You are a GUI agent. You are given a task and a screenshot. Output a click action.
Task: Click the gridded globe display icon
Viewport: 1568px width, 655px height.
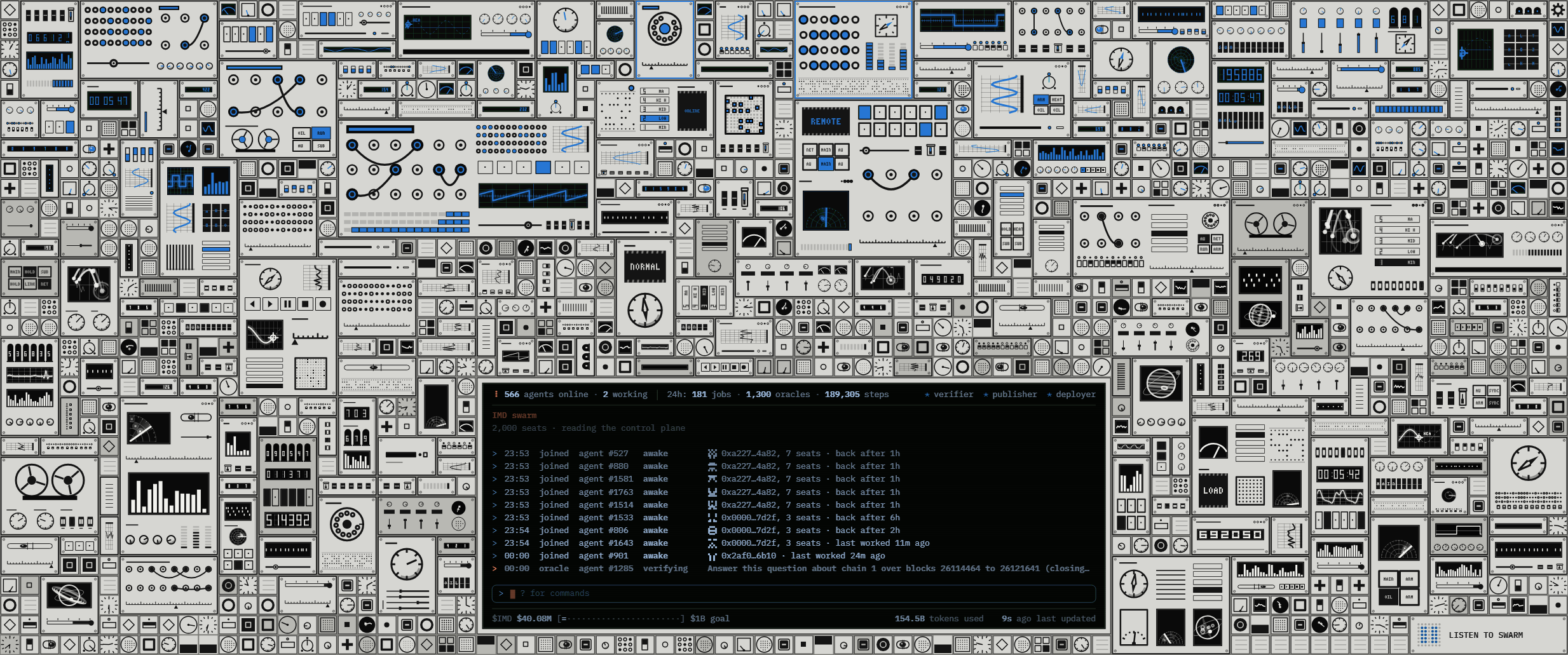pyautogui.click(x=1260, y=315)
